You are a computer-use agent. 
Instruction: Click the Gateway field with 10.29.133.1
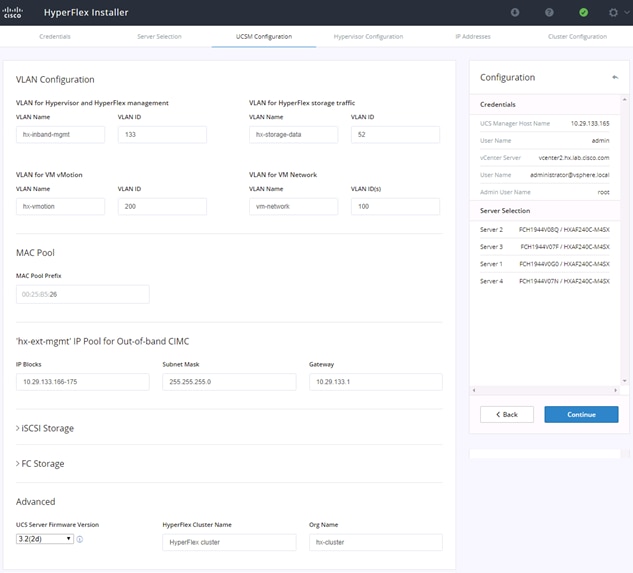[376, 382]
